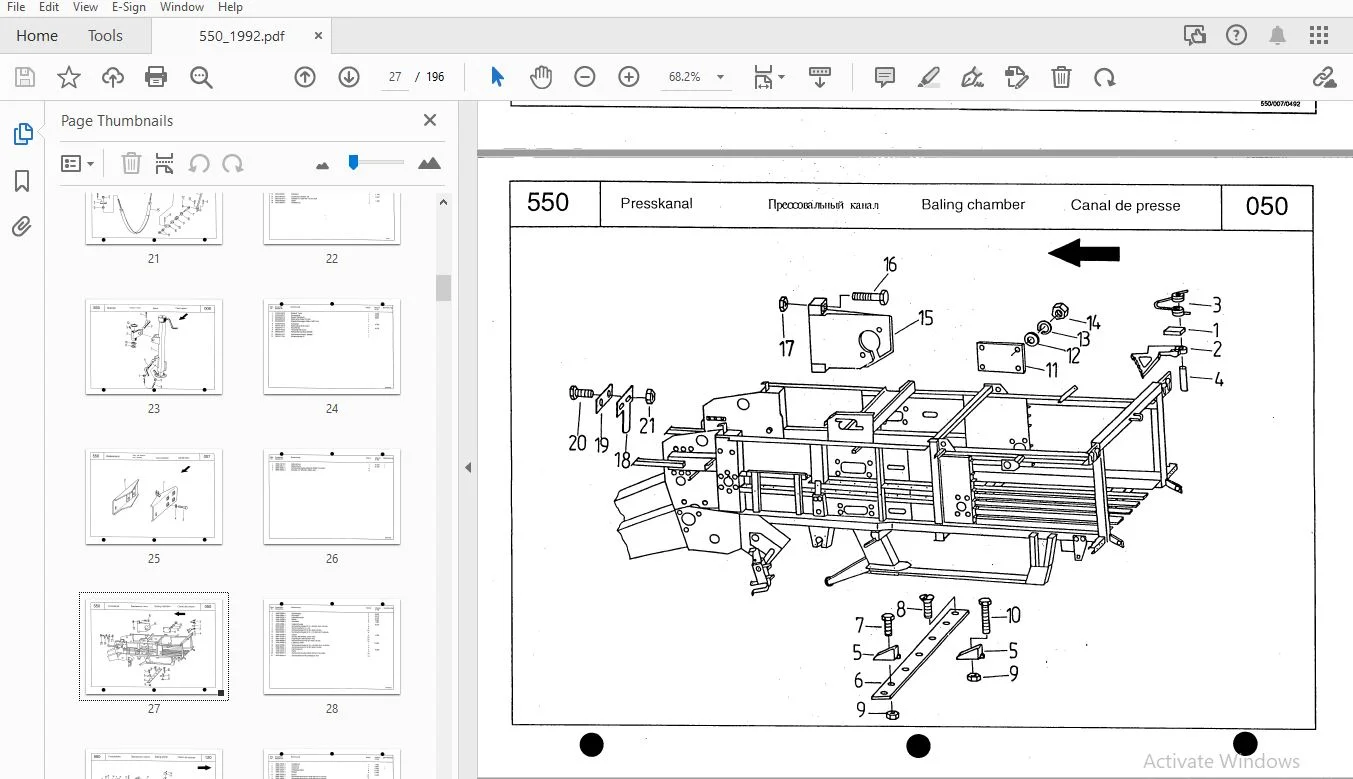The image size is (1353, 779).
Task: Open the Help menu
Action: [x=230, y=7]
